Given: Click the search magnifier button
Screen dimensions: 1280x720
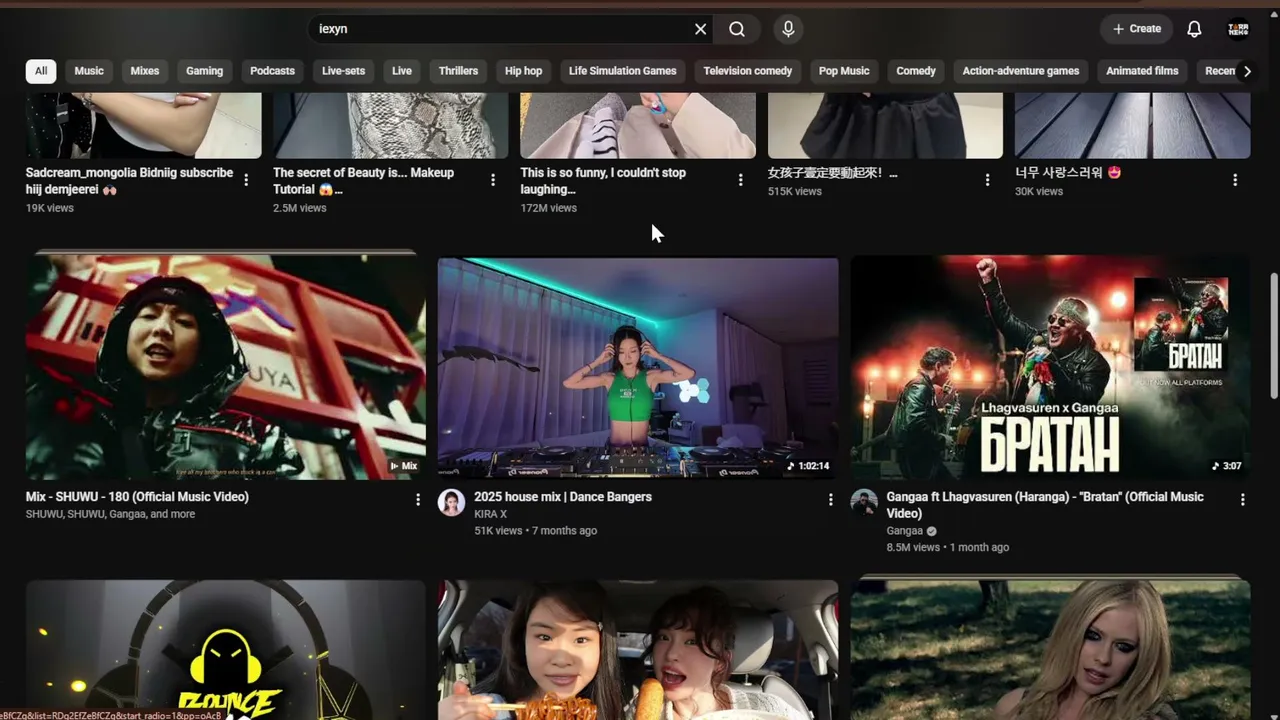Looking at the screenshot, I should tap(737, 29).
